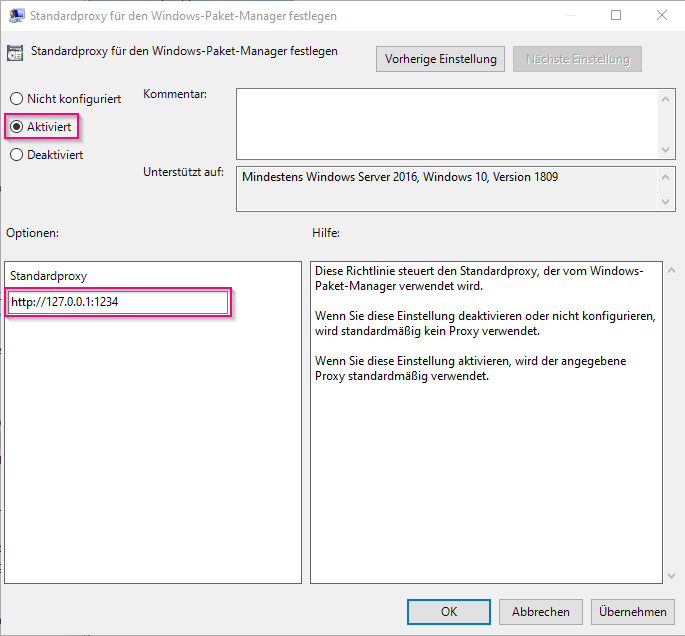The image size is (685, 636).
Task: Click the Standardproxy label in Optionen
Action: (x=48, y=276)
